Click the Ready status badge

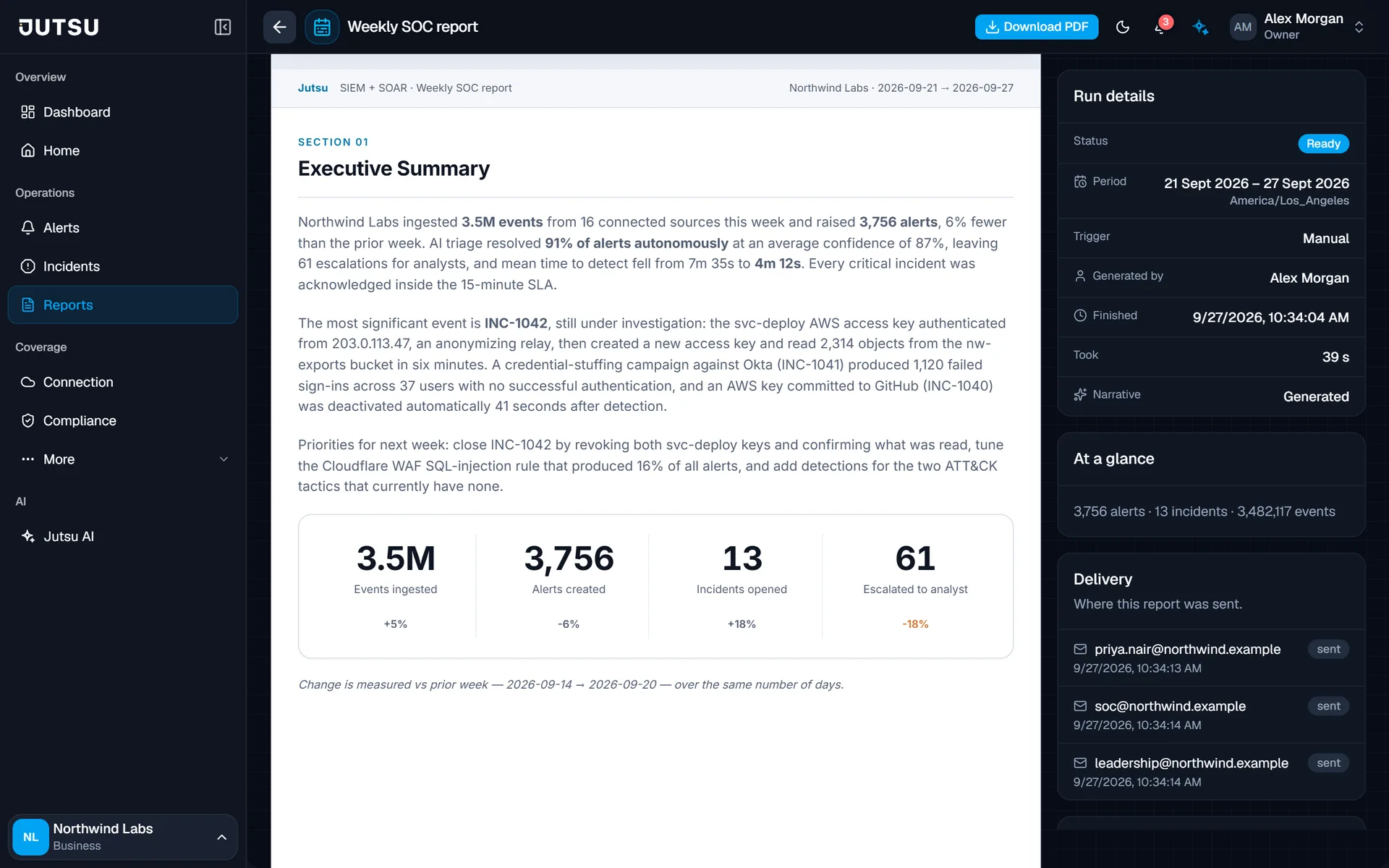tap(1323, 143)
